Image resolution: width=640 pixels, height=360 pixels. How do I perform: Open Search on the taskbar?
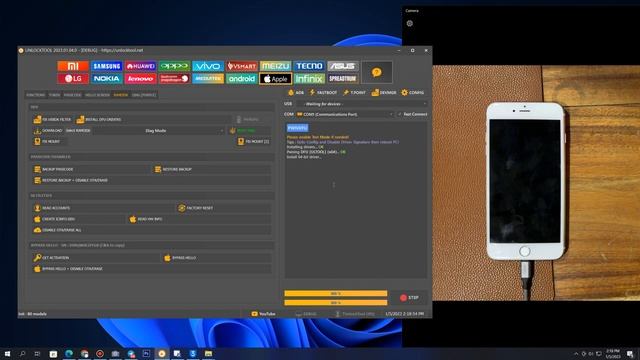[22, 353]
